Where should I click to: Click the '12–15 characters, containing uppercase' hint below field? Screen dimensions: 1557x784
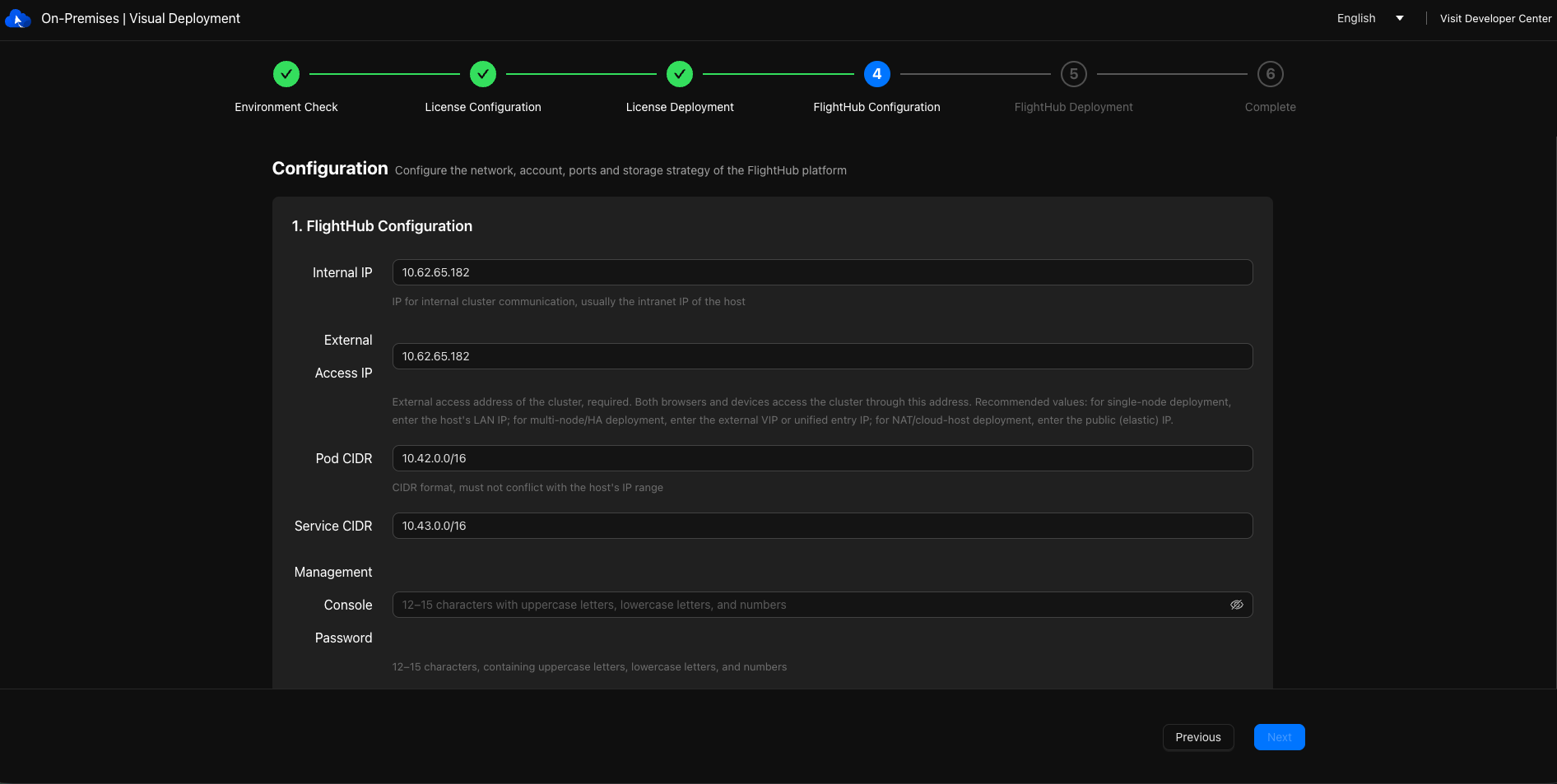tap(589, 667)
